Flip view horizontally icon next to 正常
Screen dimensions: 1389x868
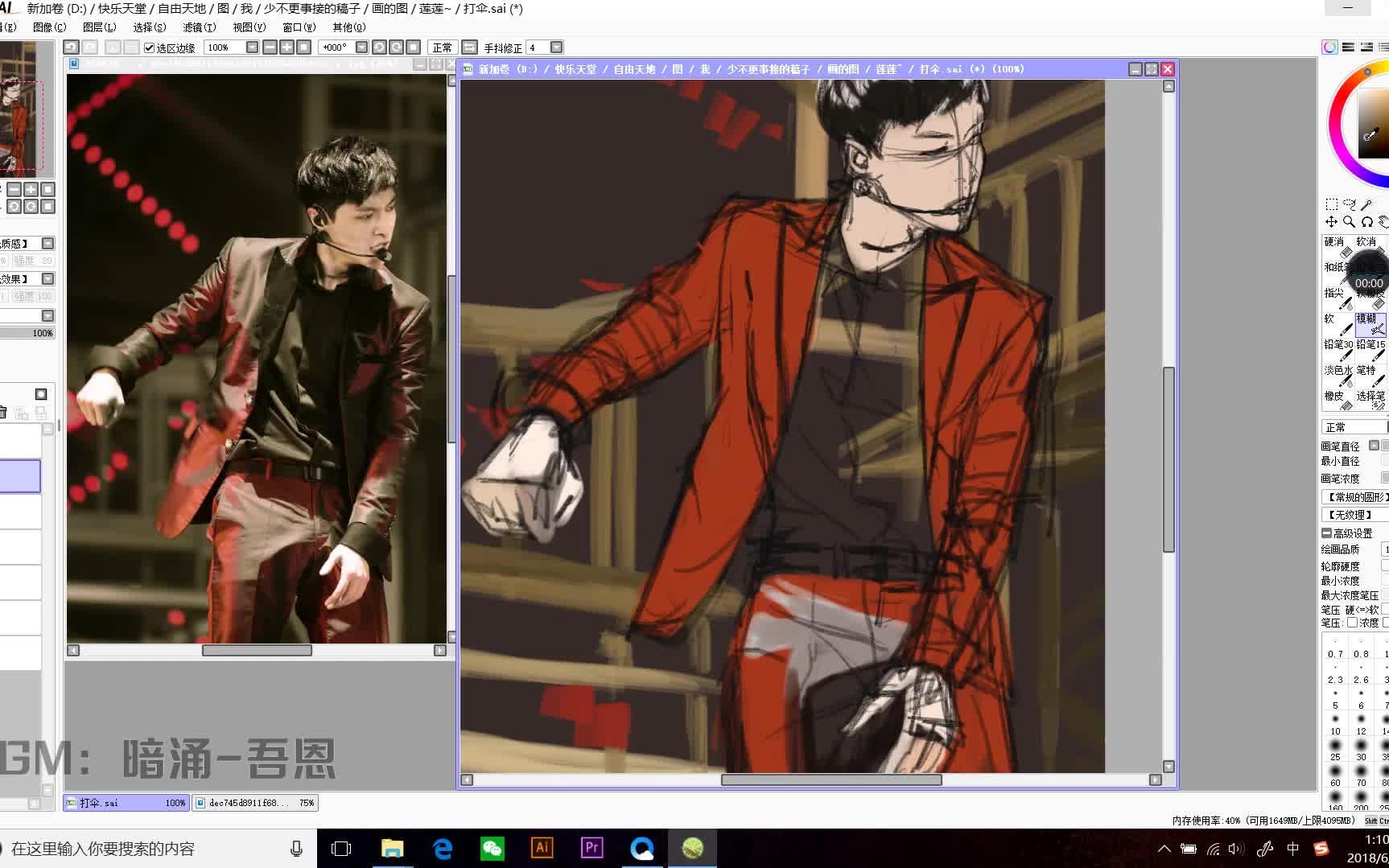point(470,47)
